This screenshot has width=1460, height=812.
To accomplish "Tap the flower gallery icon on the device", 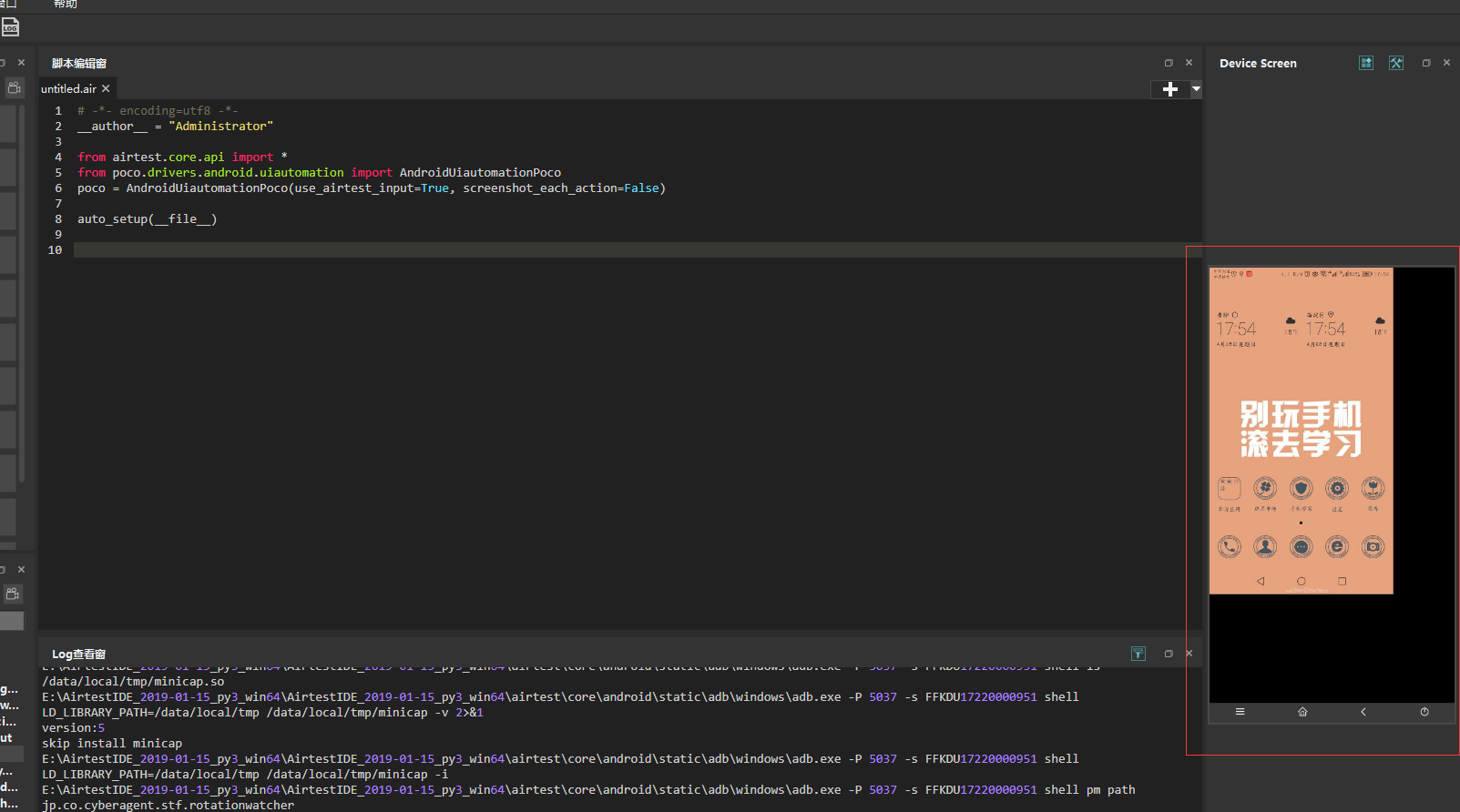I will [1373, 489].
